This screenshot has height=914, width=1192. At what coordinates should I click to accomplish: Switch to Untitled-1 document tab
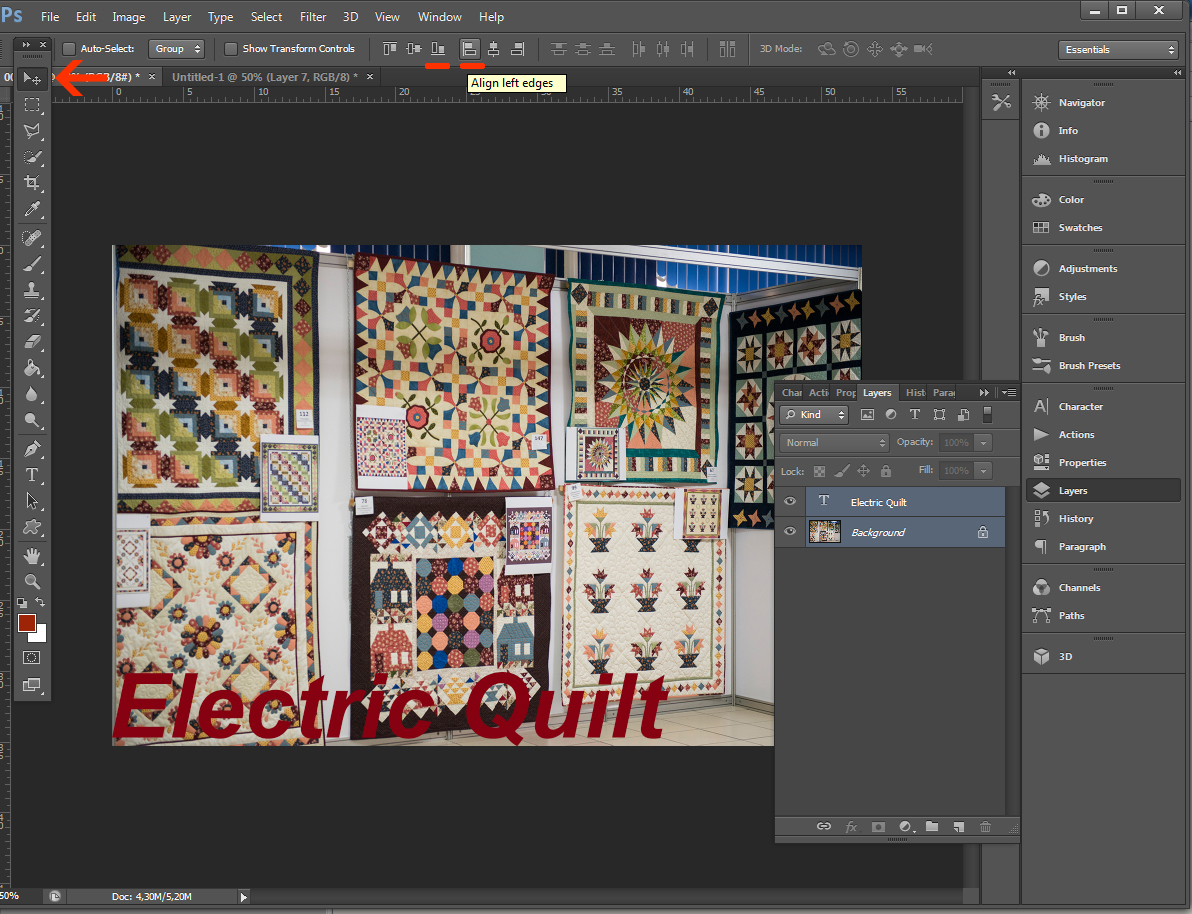click(265, 77)
